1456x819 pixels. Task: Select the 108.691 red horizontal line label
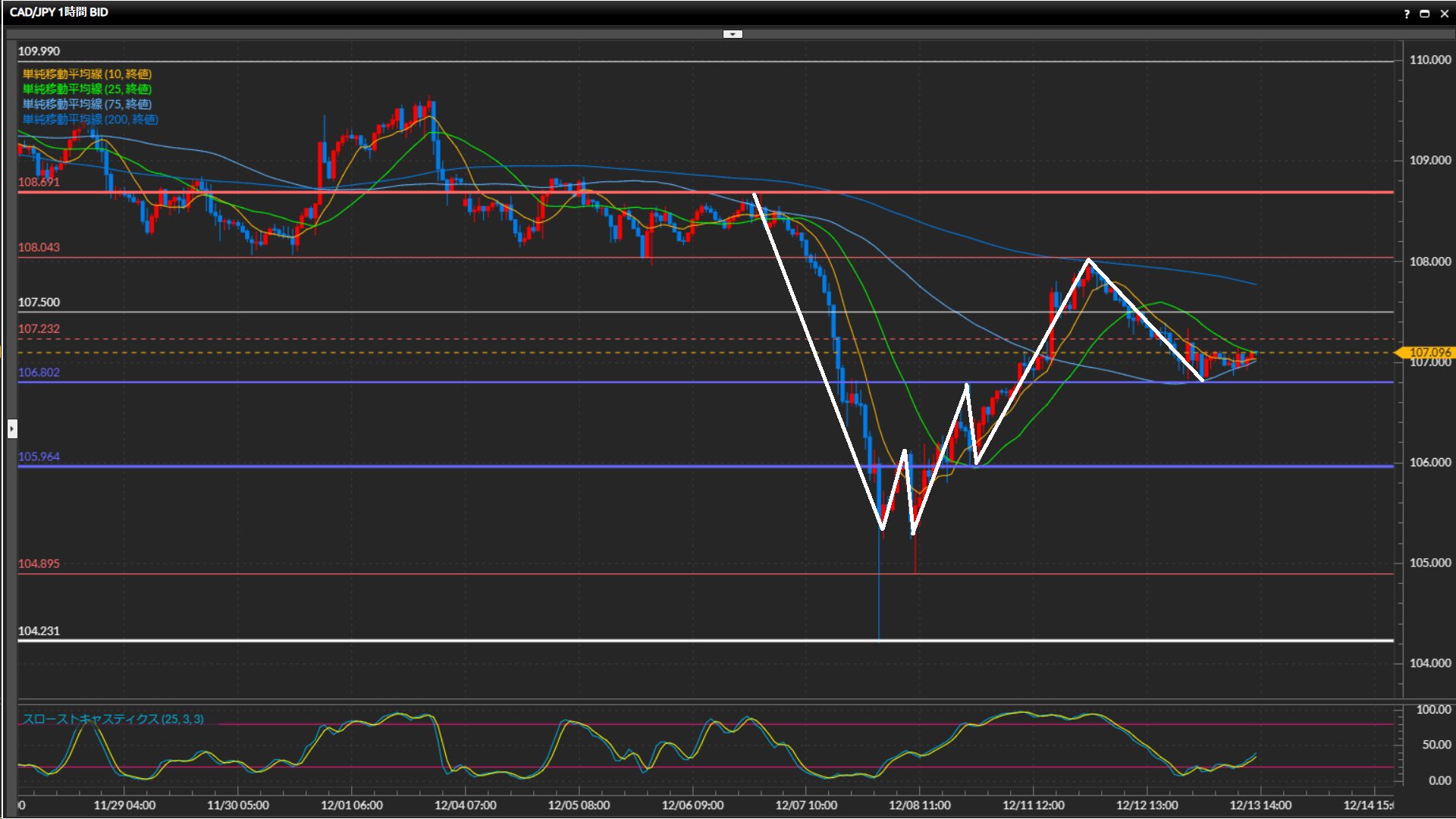pos(39,182)
